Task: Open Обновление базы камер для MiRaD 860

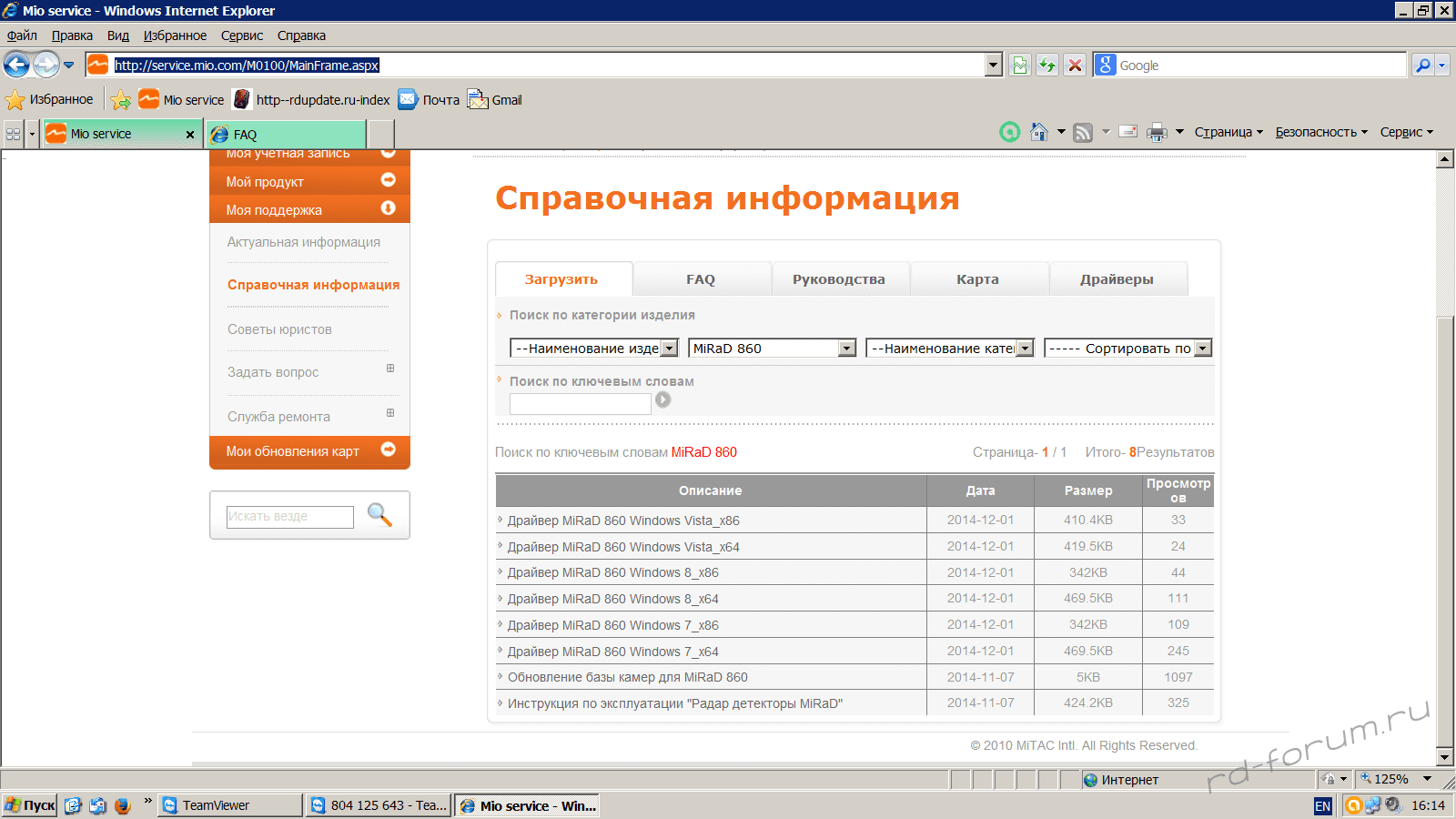Action: tap(627, 677)
